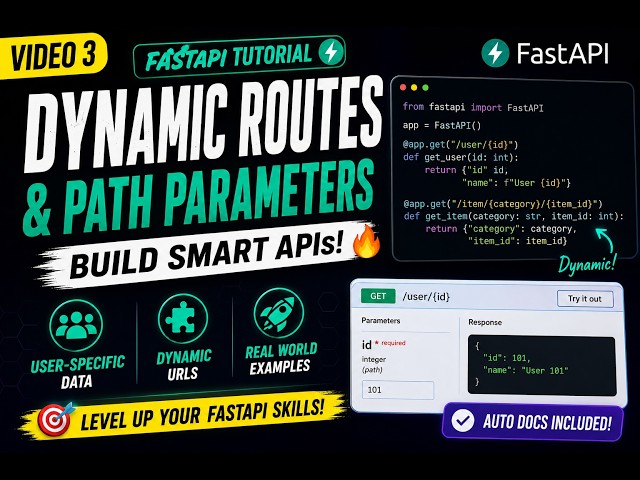This screenshot has height=480, width=640.
Task: Click the id input field containing 101
Action: click(x=398, y=390)
